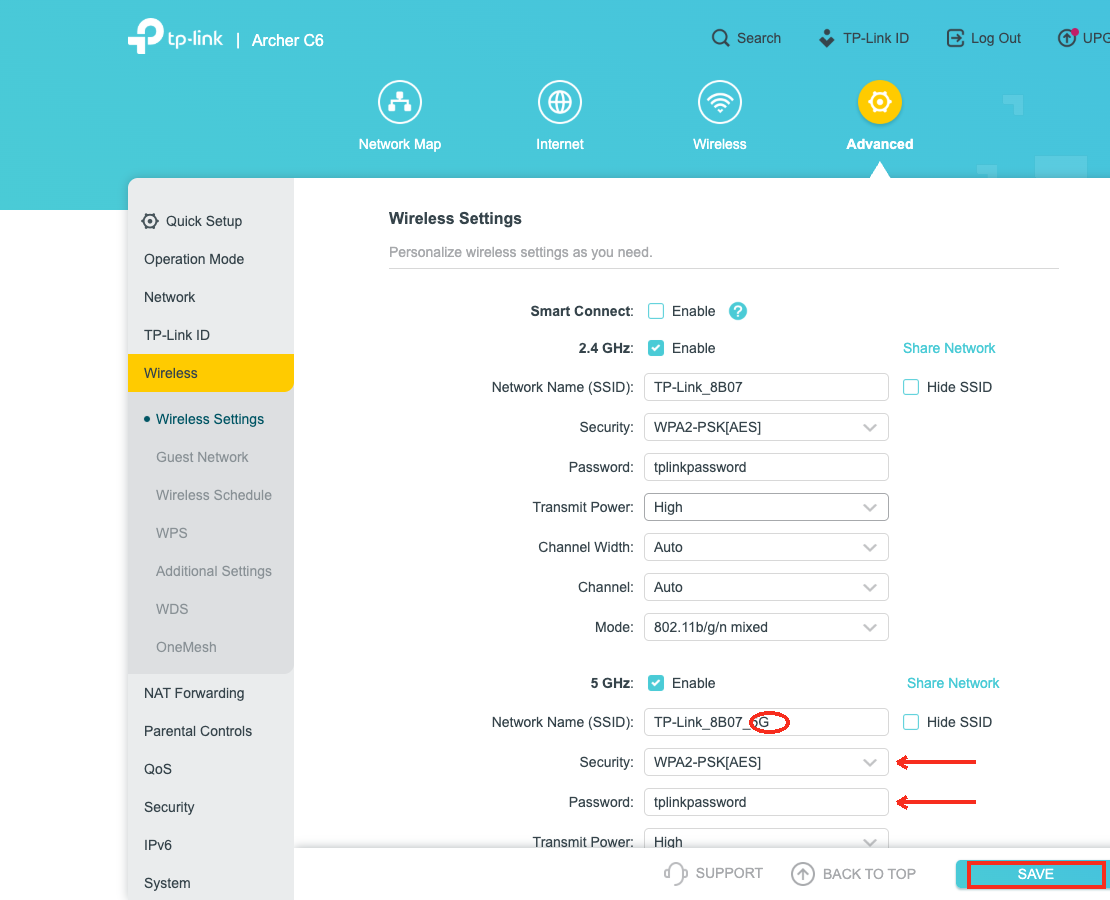Check Hide SSID for 2.4 GHz network
The height and width of the screenshot is (900, 1110).
(910, 387)
